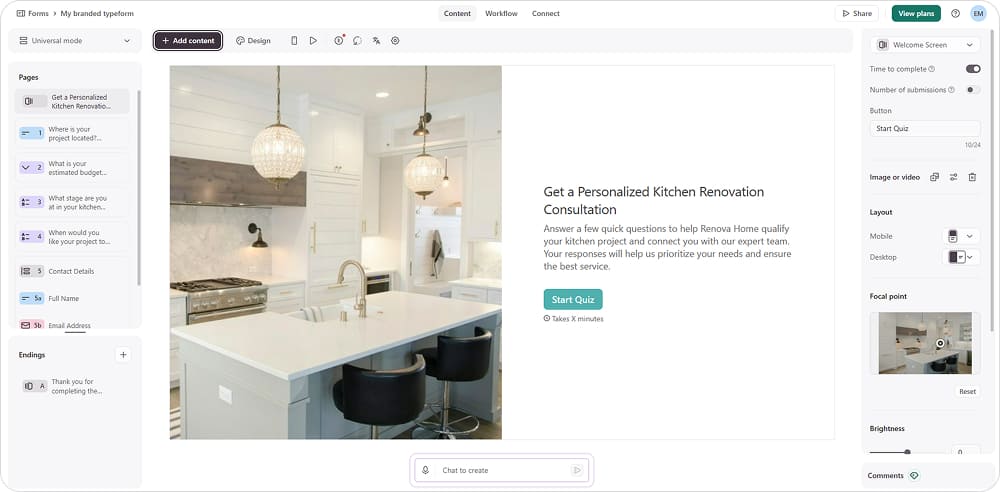Click the Add content button
Image resolution: width=1000 pixels, height=492 pixels.
tap(188, 40)
